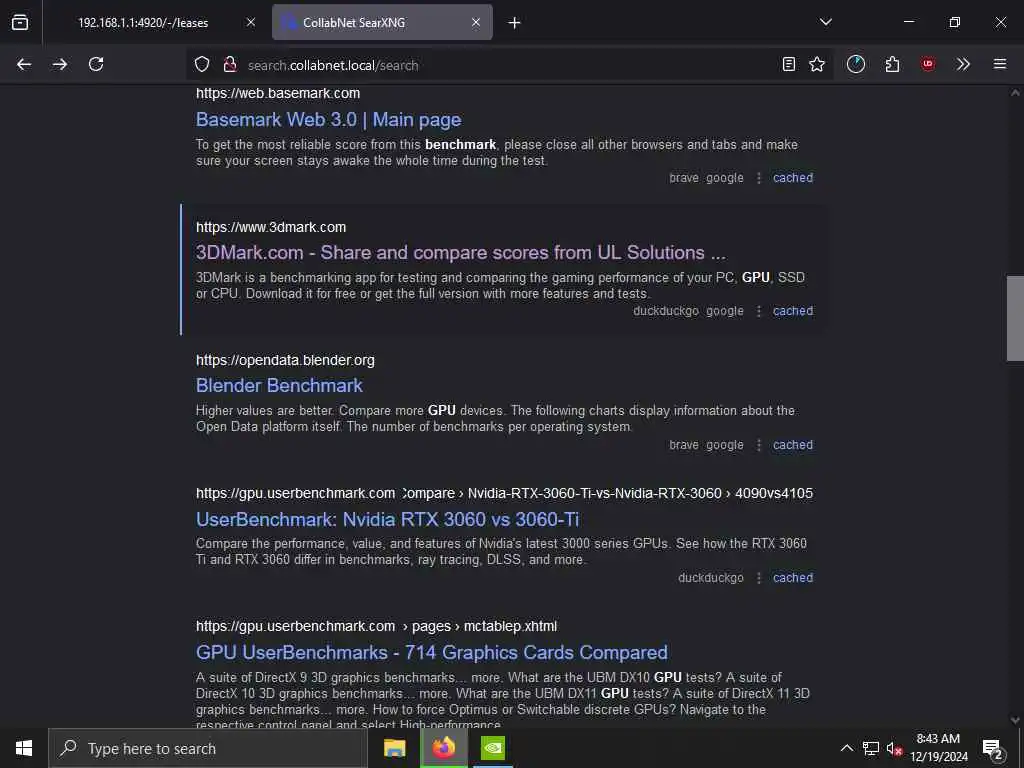Click the scrollbar down arrow
1024x768 pixels.
[x=1015, y=720]
